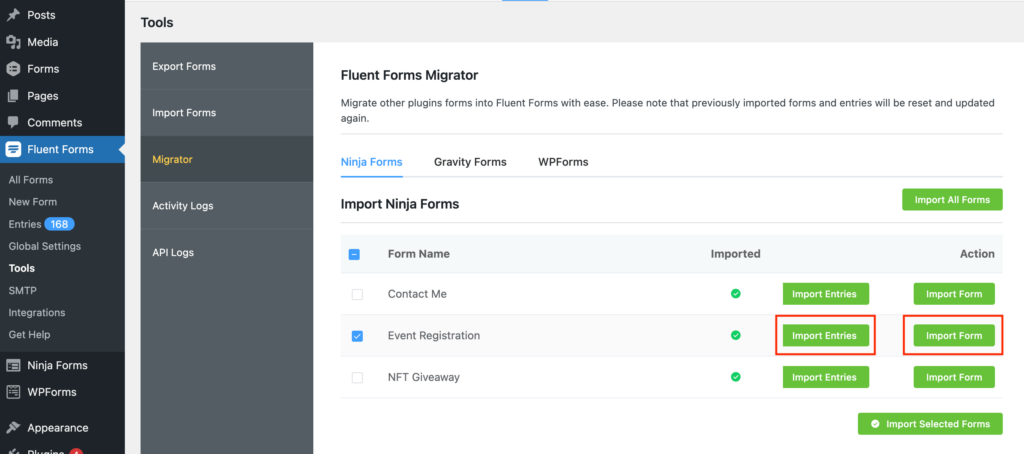Viewport: 1024px width, 454px height.
Task: Click the Fluent Forms Migrator heading
Action: pos(409,75)
